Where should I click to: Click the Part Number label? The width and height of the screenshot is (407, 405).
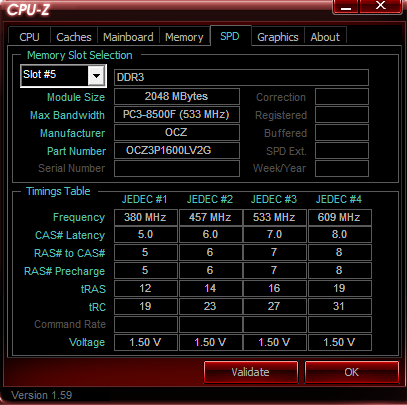click(76, 151)
